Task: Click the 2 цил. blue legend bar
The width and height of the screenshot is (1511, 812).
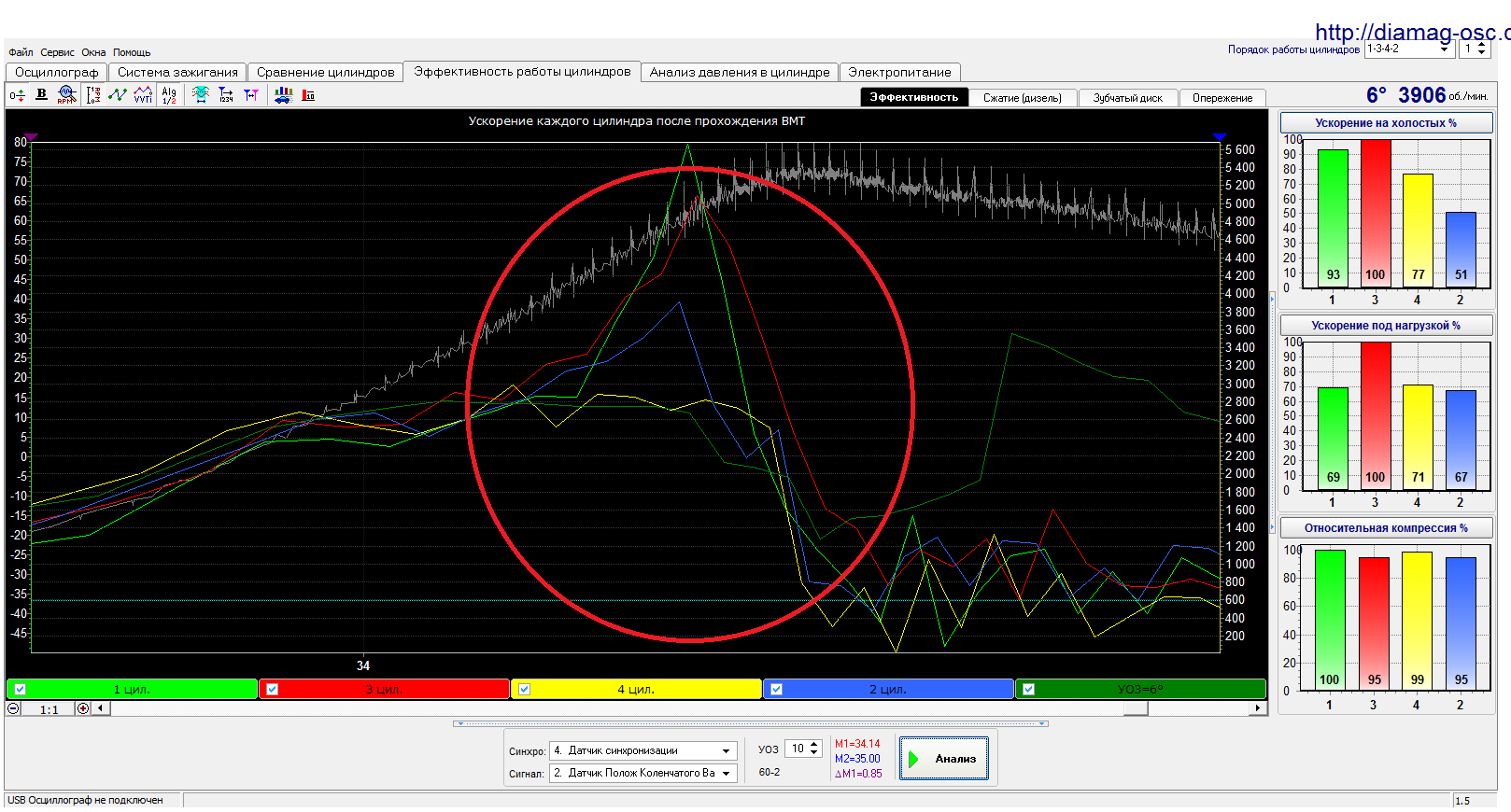Action: pos(888,689)
